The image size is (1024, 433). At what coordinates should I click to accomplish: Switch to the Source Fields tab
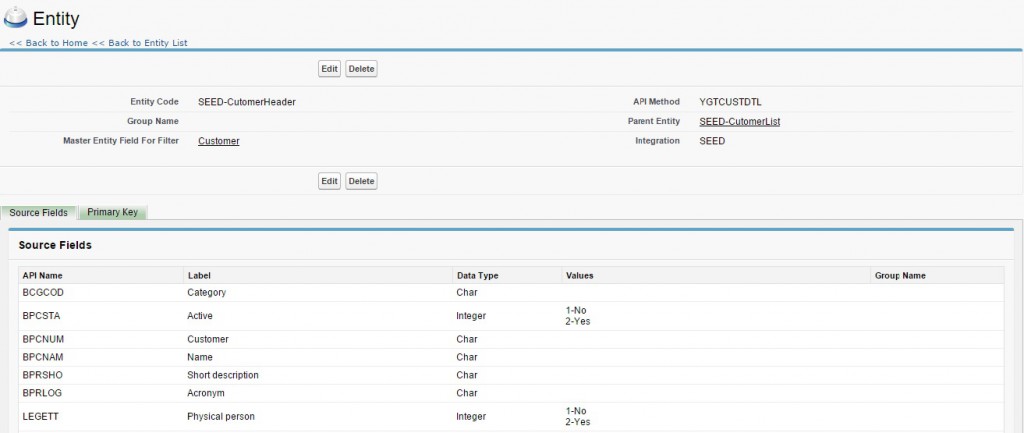coord(39,213)
